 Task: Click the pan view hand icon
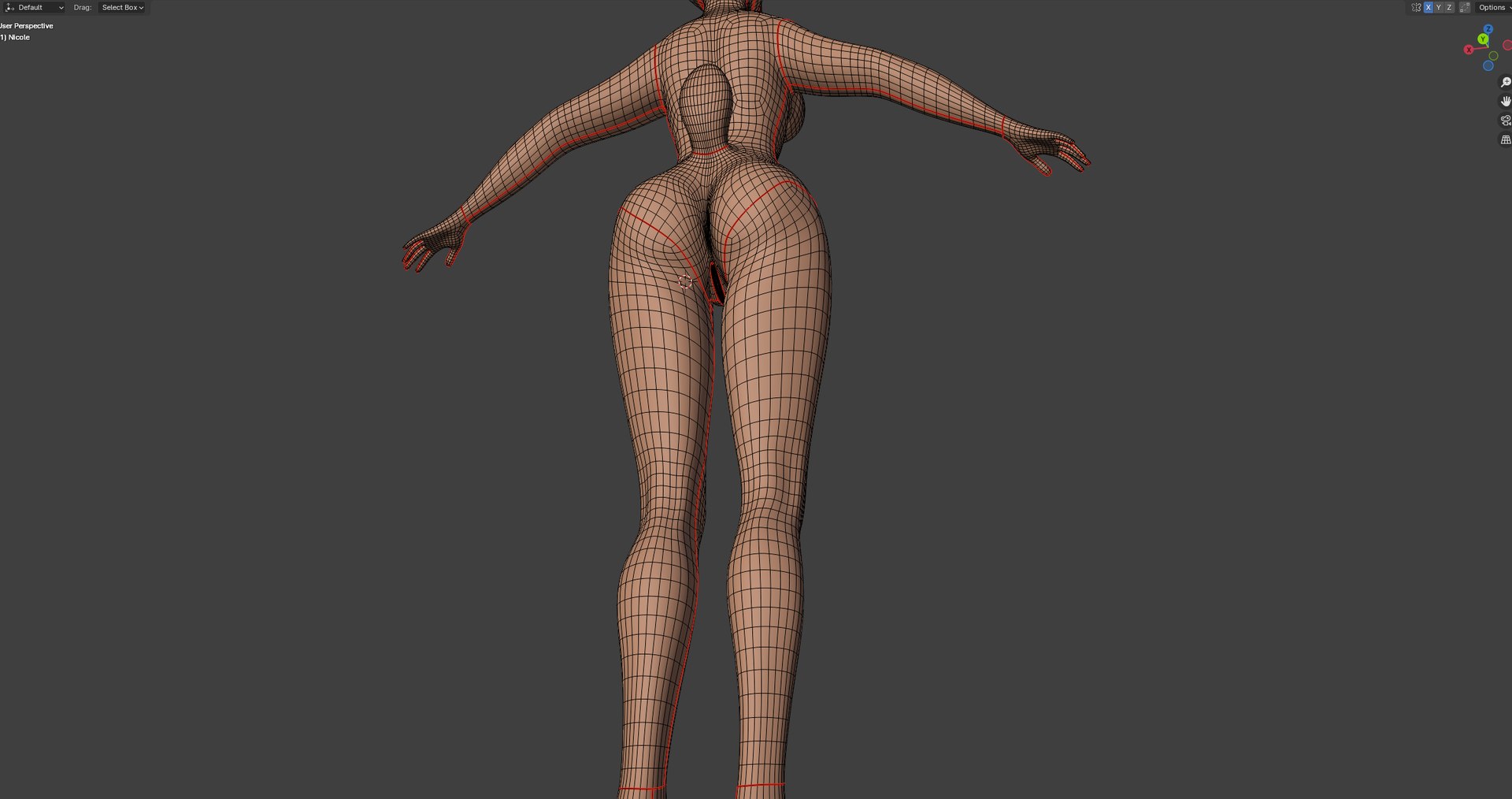click(x=1506, y=102)
